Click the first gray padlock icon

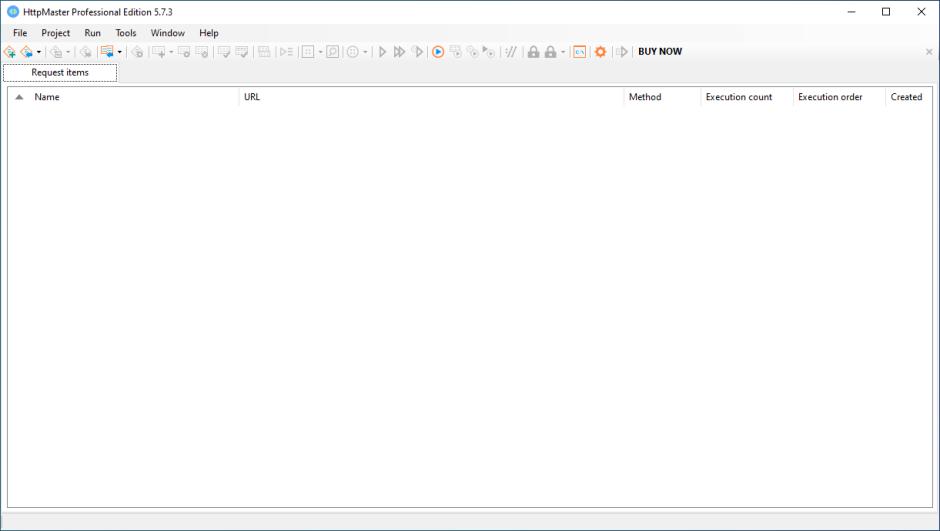pos(534,52)
